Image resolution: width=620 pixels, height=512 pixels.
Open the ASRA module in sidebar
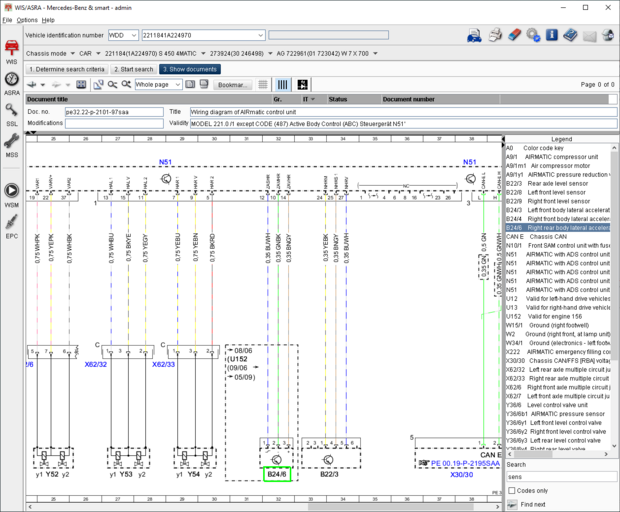[x=11, y=84]
